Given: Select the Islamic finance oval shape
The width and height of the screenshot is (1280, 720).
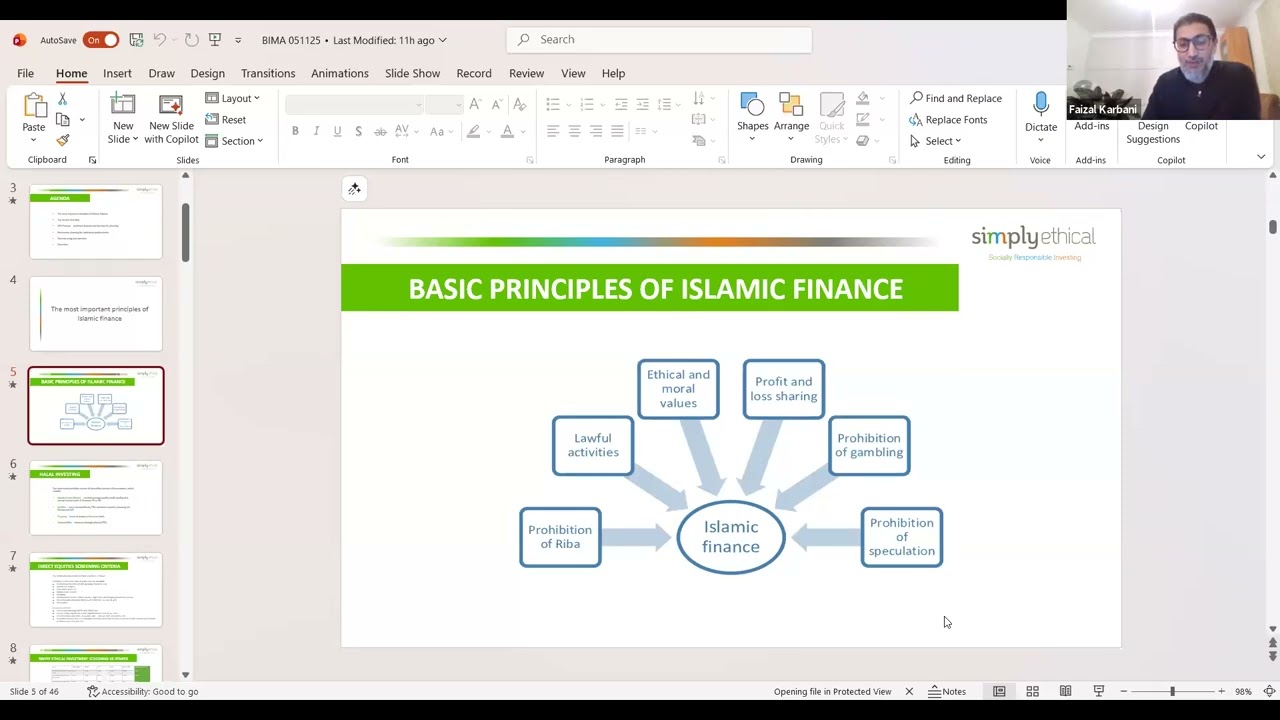Looking at the screenshot, I should tap(731, 537).
